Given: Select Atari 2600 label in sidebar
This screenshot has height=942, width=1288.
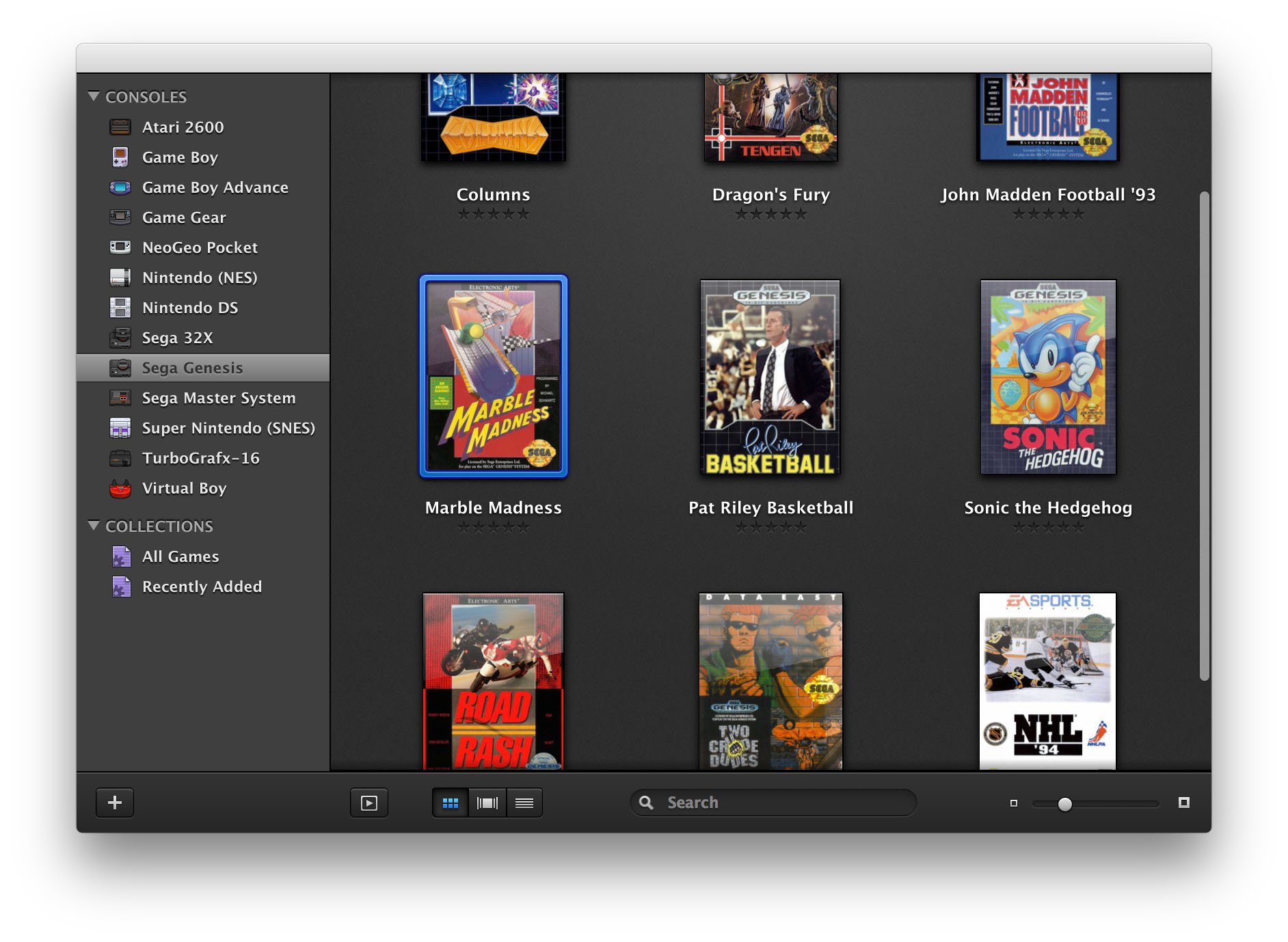Looking at the screenshot, I should [183, 127].
